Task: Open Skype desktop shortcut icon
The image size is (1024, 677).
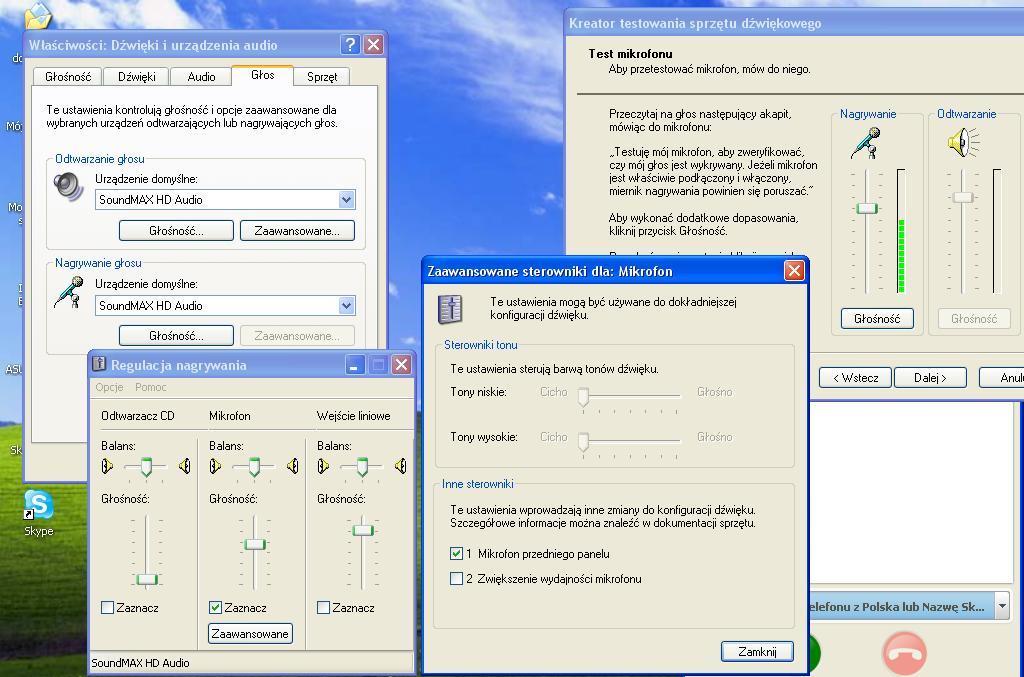Action: pyautogui.click(x=39, y=506)
